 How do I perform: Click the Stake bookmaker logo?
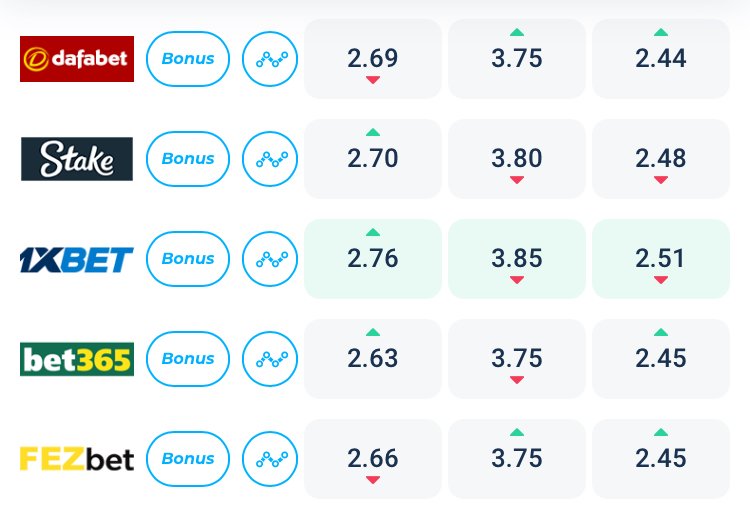(77, 159)
